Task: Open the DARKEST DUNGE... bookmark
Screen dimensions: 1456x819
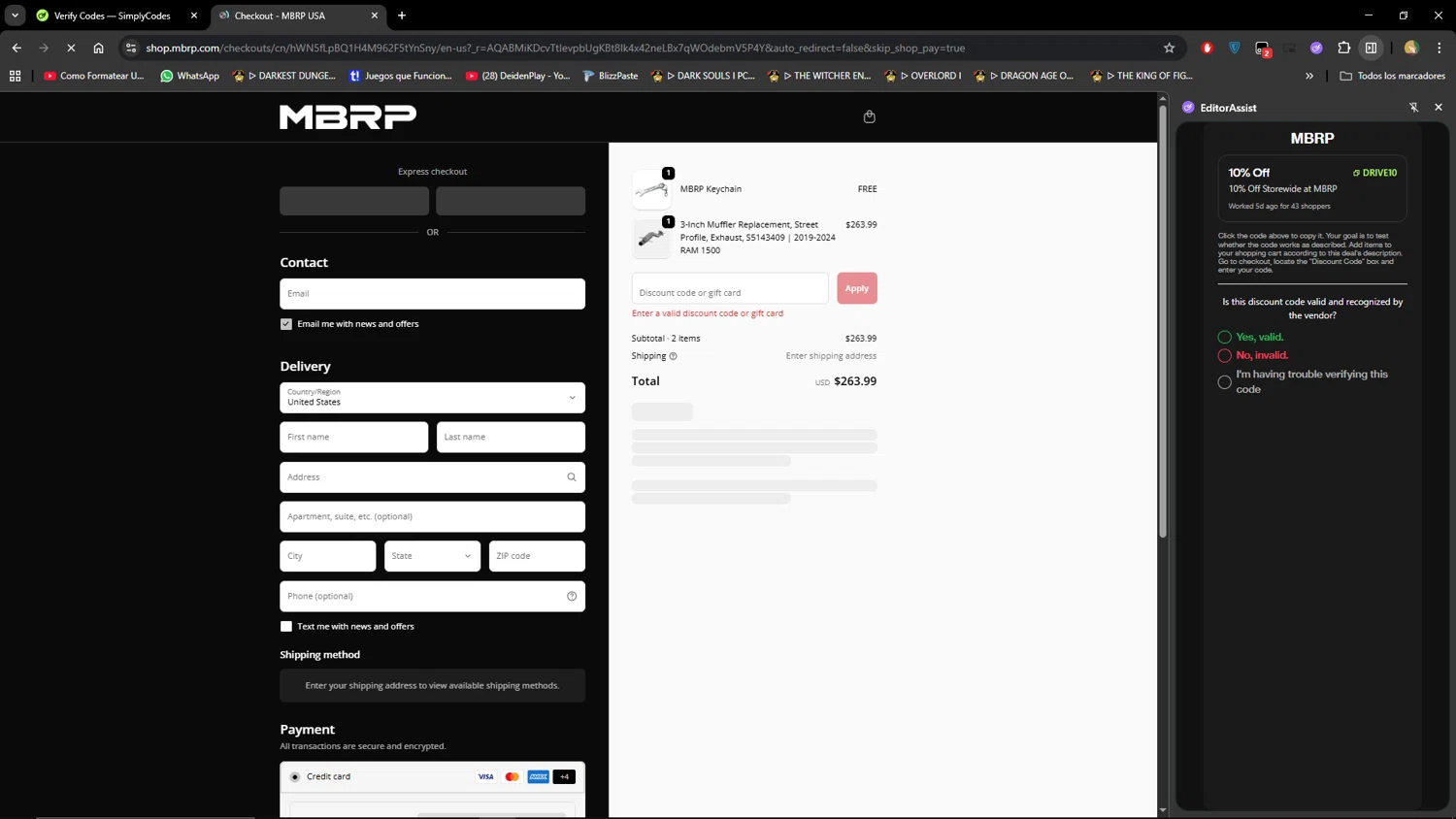Action: click(284, 76)
